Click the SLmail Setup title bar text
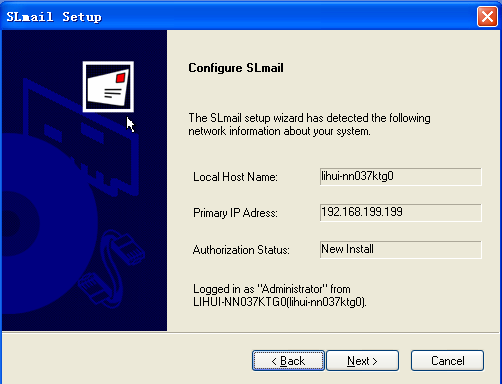This screenshot has width=502, height=384. (x=54, y=17)
